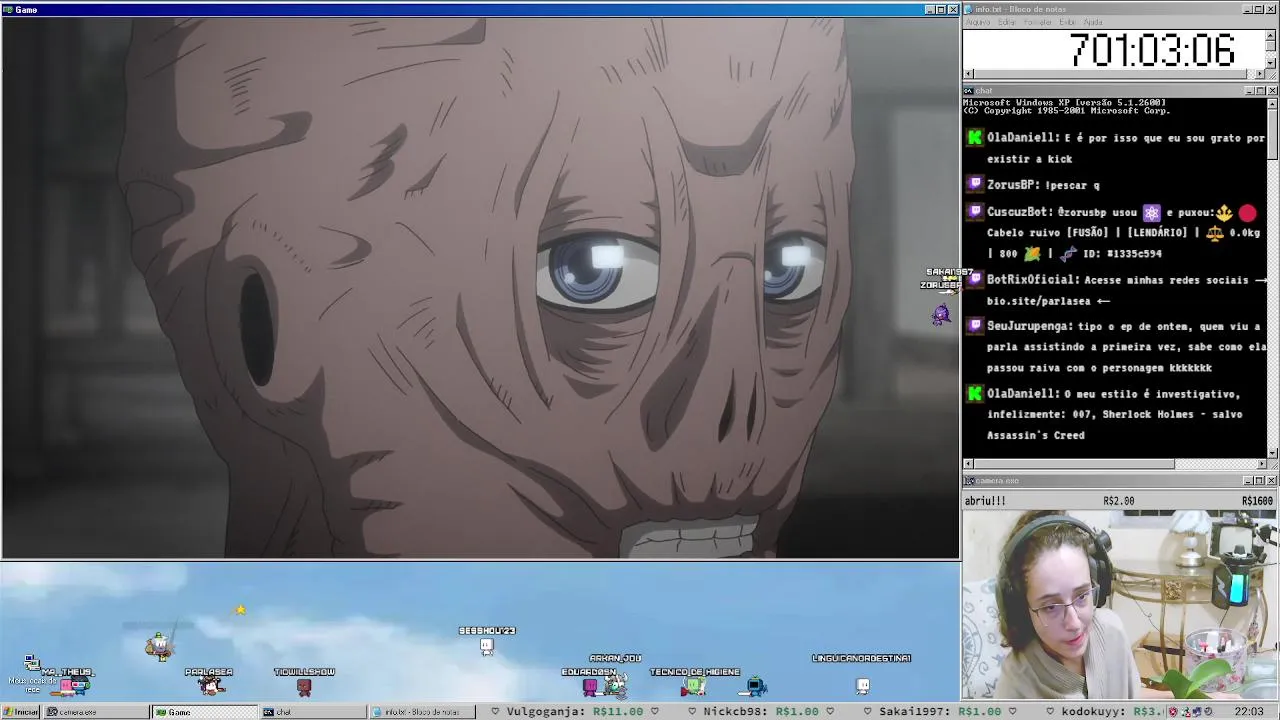Click the LINGUICANORDESTINA1 game character
Image resolution: width=1280 pixels, height=720 pixels.
coord(863,686)
